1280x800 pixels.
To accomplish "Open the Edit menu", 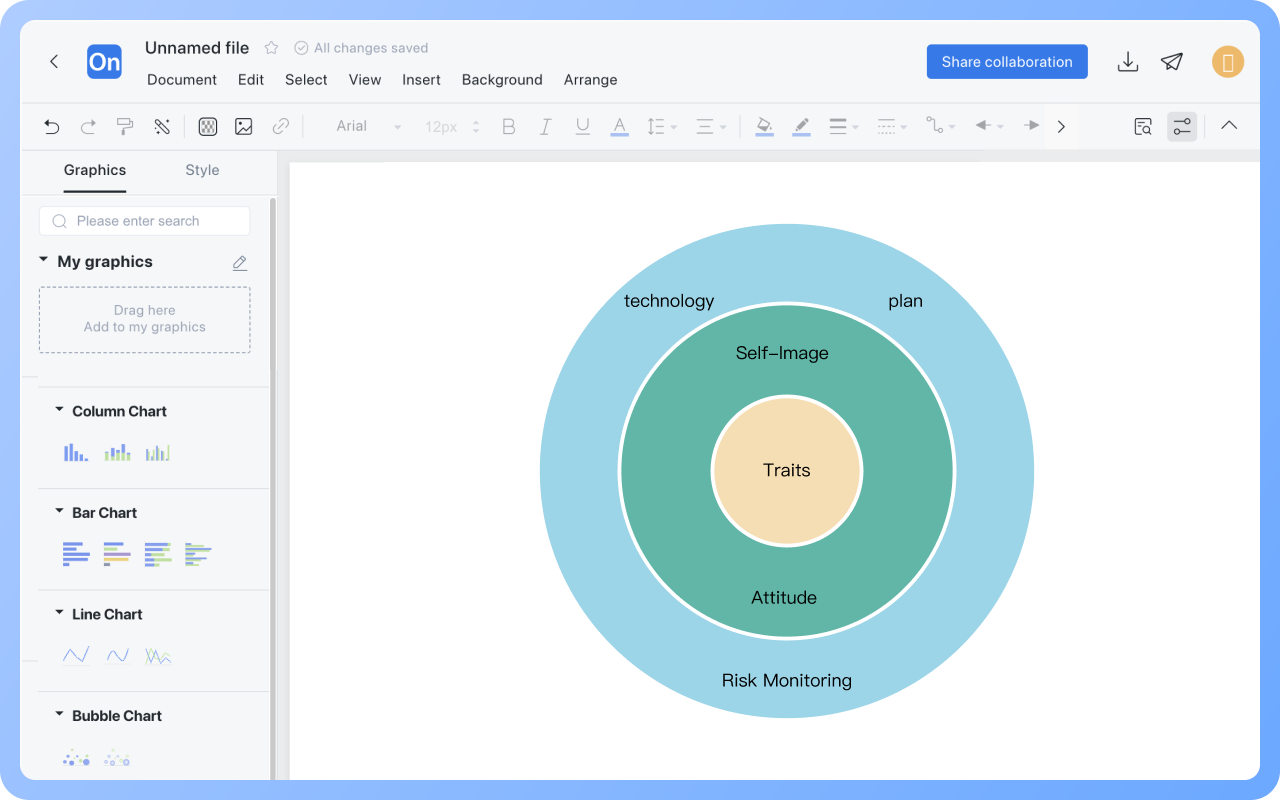I will coord(251,80).
